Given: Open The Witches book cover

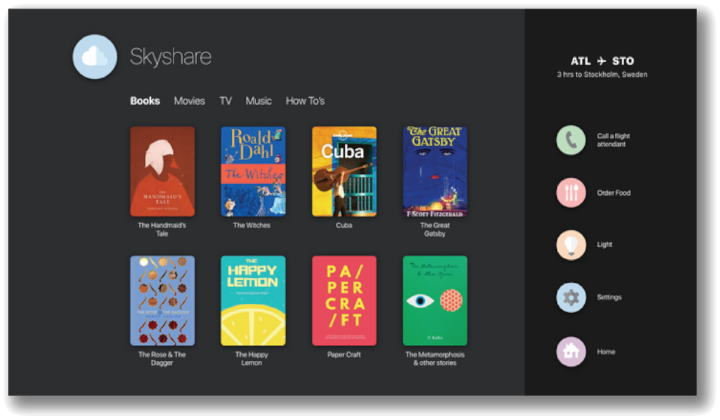Looking at the screenshot, I should click(x=253, y=172).
